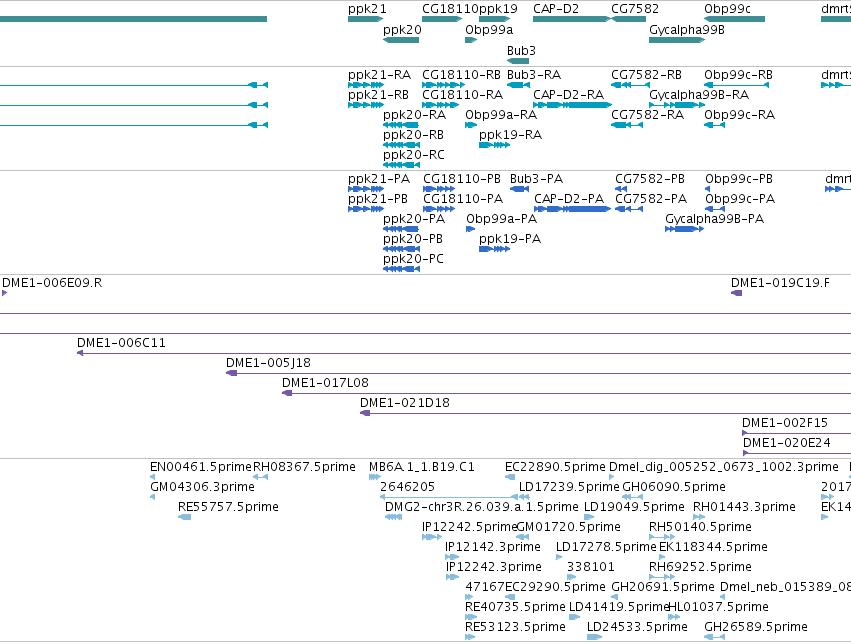Select the DME1-017L08 BAC clone label
The height and width of the screenshot is (642, 851).
325,383
